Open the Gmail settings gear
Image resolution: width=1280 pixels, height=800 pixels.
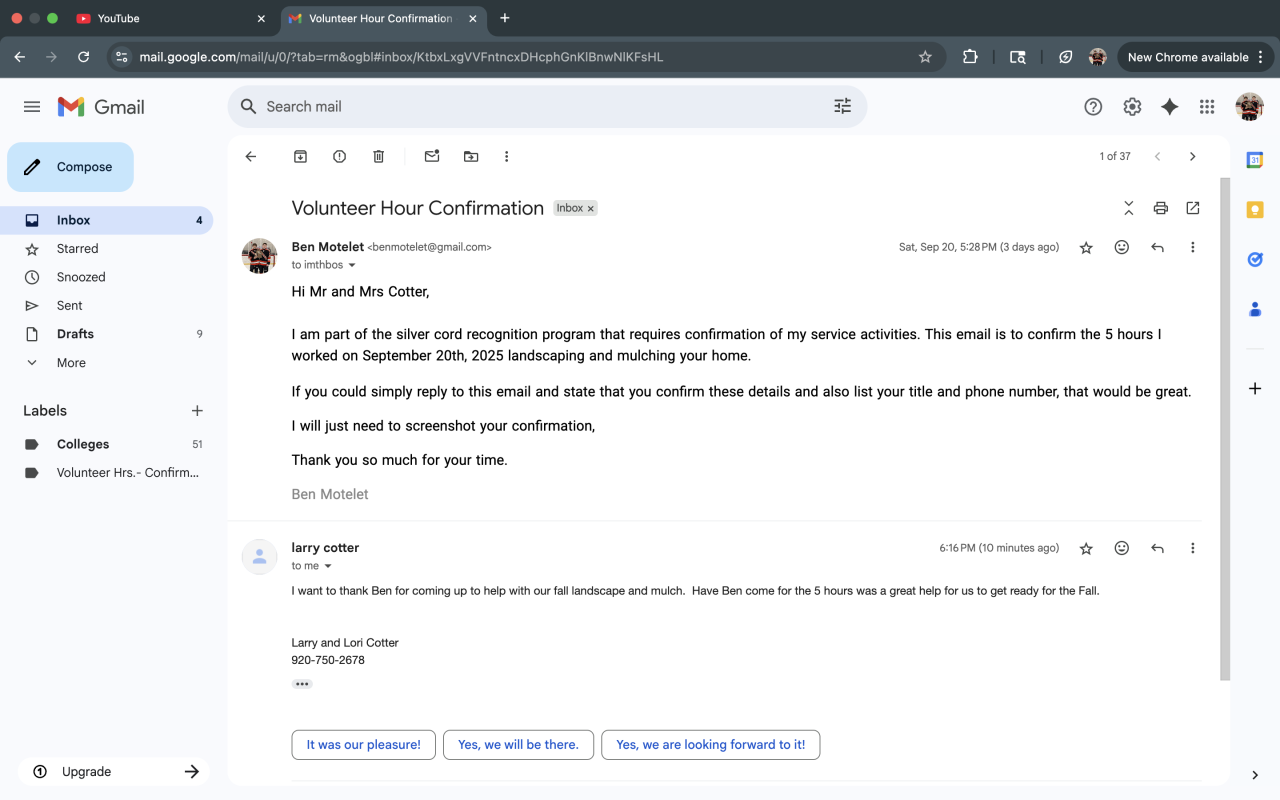tap(1132, 107)
